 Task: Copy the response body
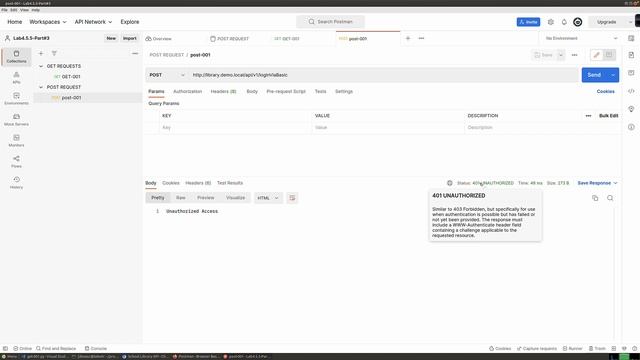pos(595,198)
